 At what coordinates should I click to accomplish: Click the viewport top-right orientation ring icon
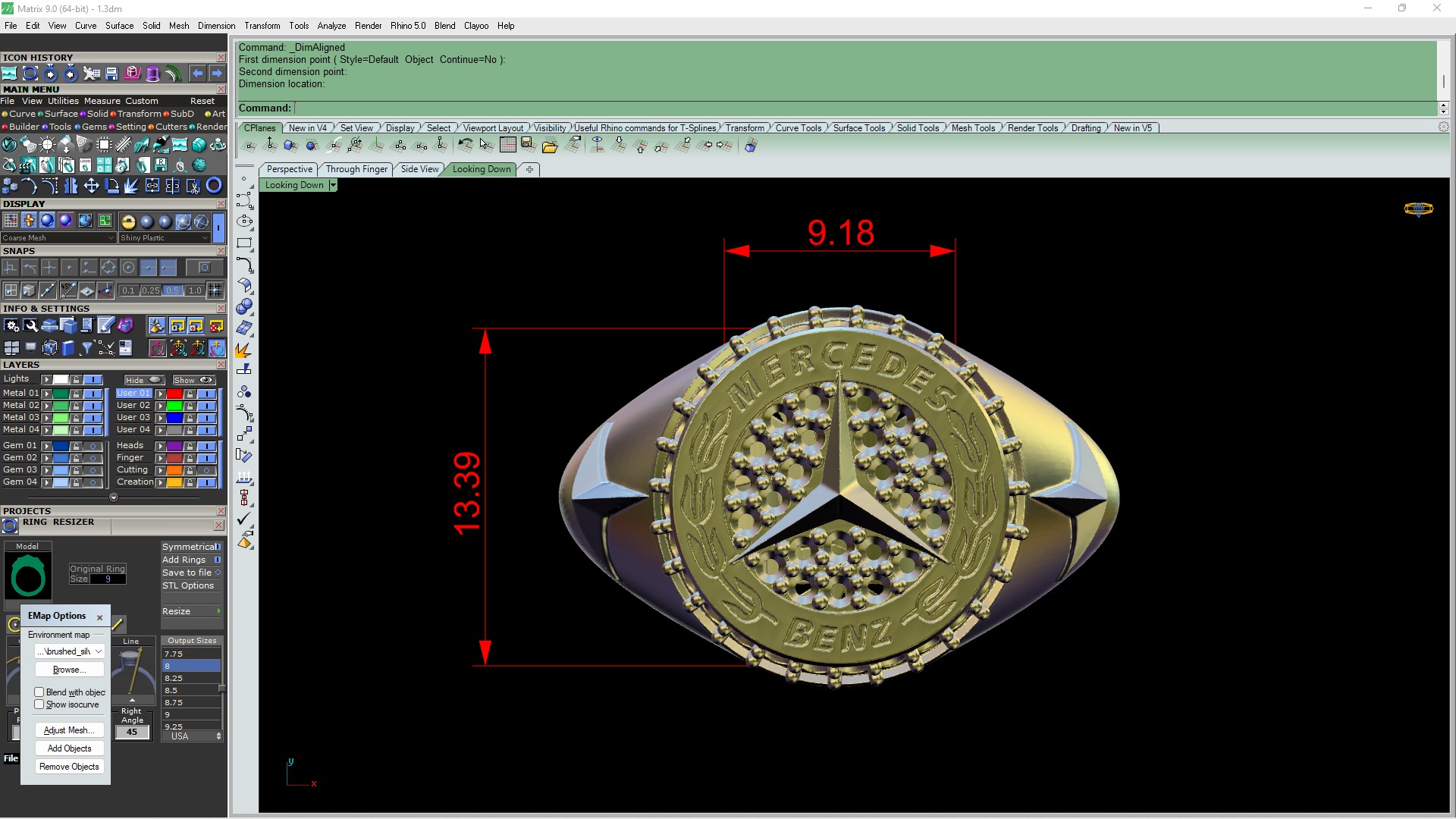(x=1418, y=209)
